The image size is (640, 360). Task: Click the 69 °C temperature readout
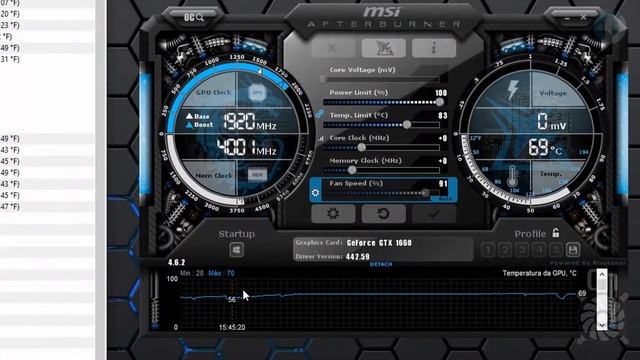(545, 147)
